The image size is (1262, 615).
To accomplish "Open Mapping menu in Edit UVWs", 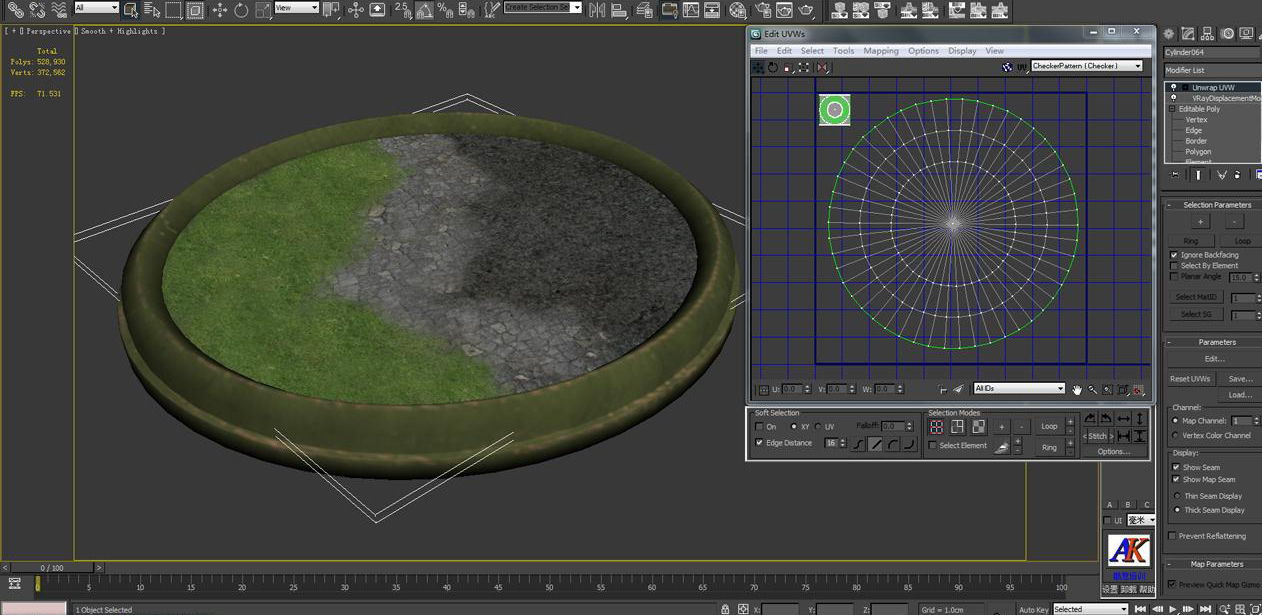I will click(881, 51).
